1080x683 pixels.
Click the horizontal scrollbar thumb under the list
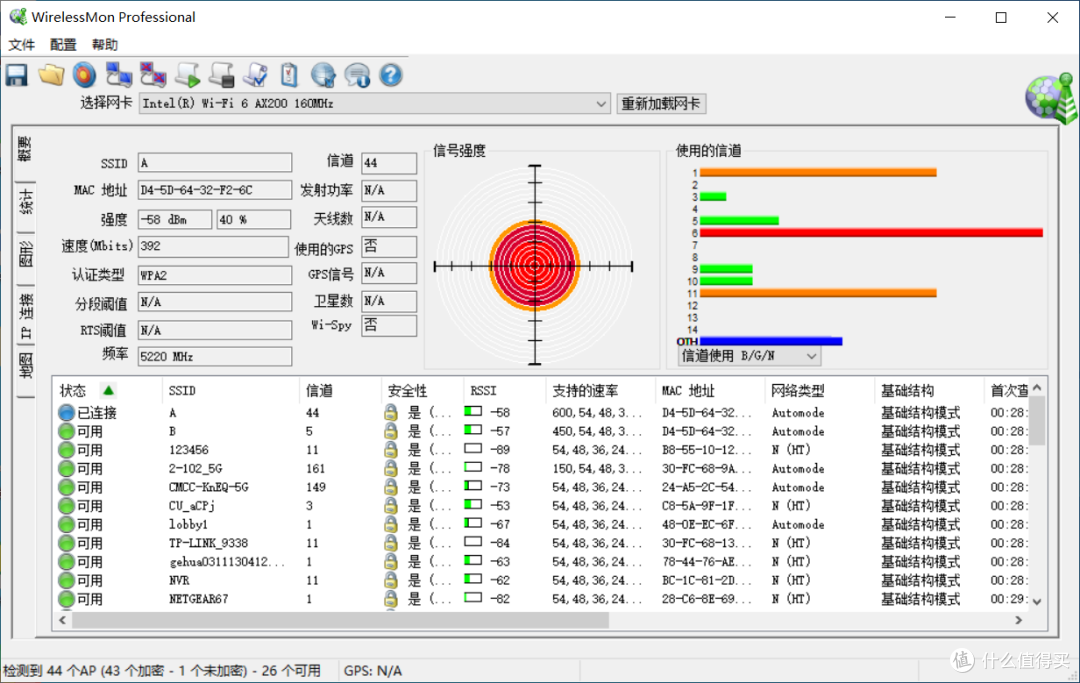coord(340,620)
